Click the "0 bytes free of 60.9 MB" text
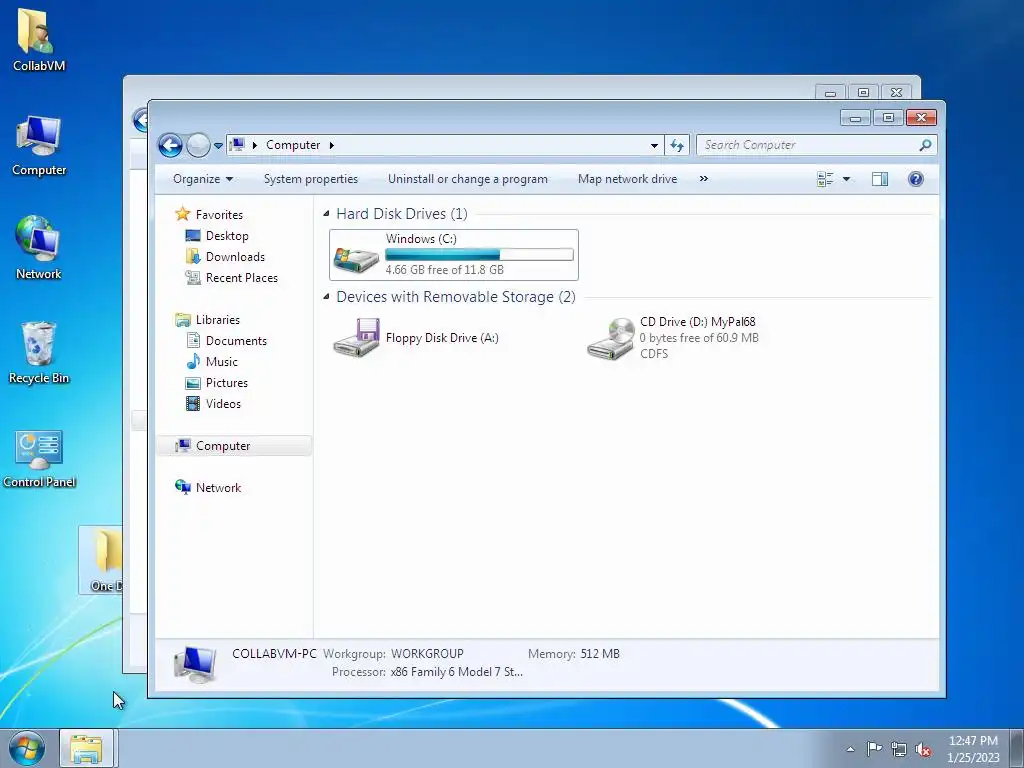The height and width of the screenshot is (768, 1024). coord(699,338)
